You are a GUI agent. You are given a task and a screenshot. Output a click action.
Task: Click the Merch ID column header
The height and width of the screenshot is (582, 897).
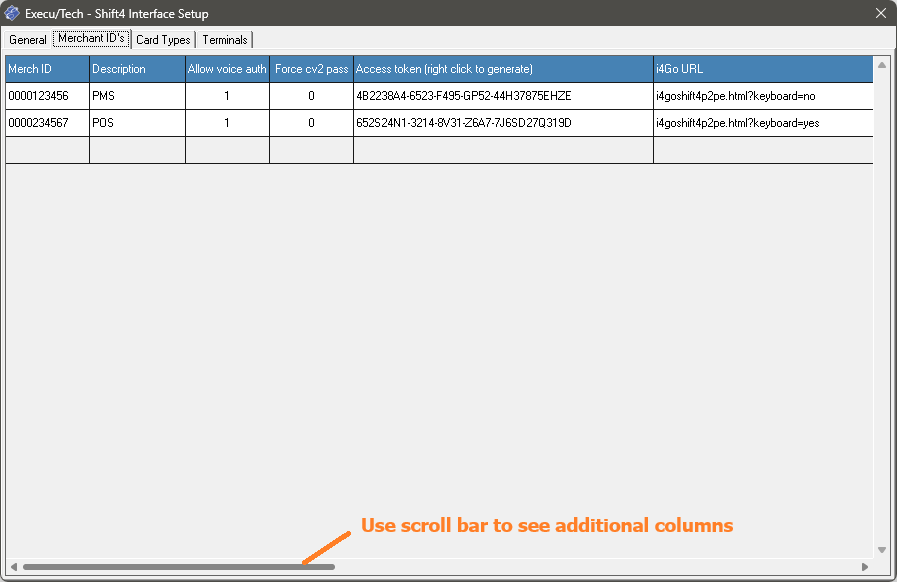(47, 69)
